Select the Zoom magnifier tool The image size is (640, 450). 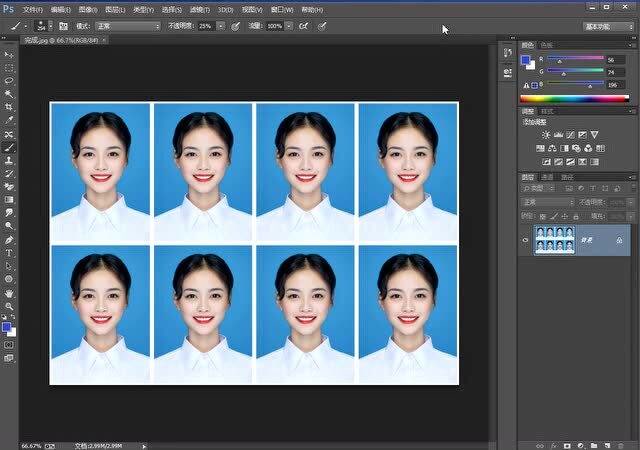[x=9, y=308]
